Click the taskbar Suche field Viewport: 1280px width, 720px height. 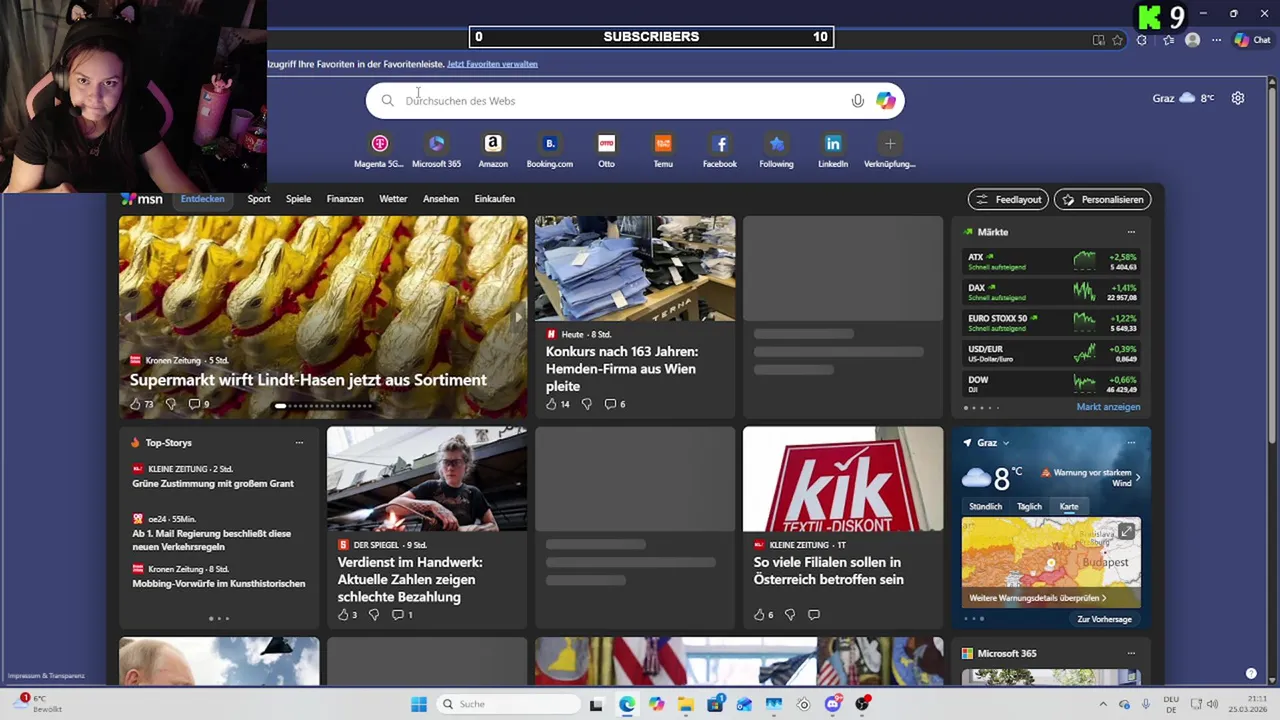click(x=509, y=704)
